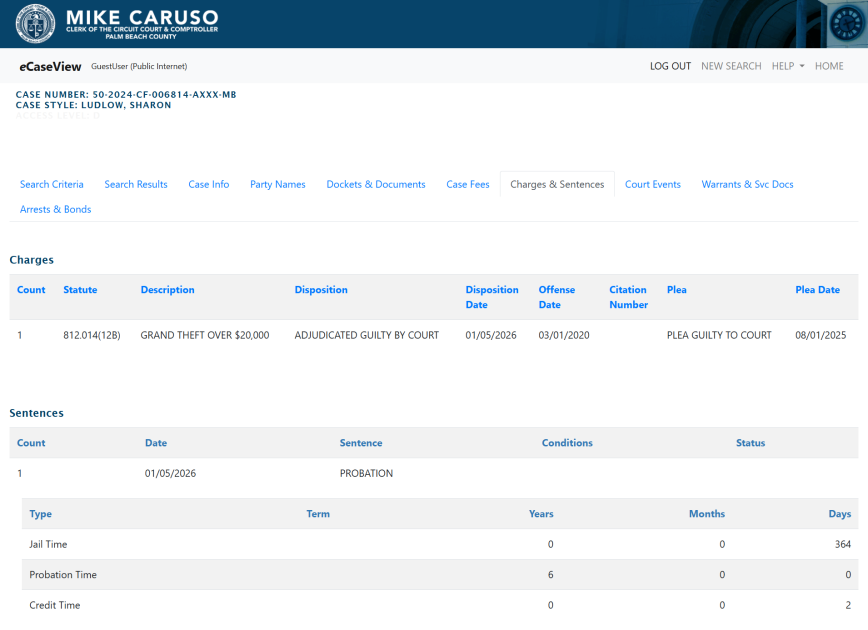Open the Search Criteria tab
This screenshot has width=868, height=630.
(x=52, y=185)
